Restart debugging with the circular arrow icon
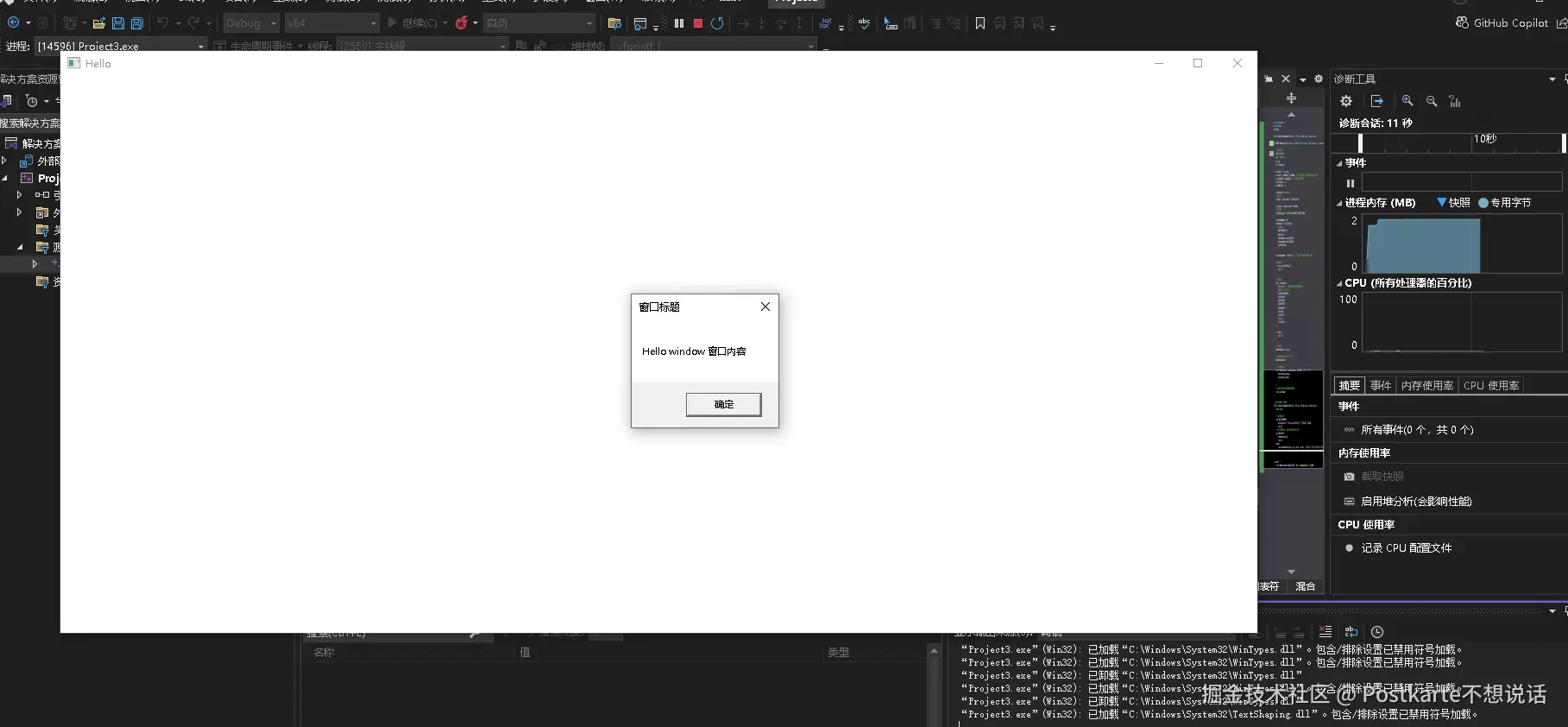The image size is (1568, 727). pyautogui.click(x=717, y=23)
